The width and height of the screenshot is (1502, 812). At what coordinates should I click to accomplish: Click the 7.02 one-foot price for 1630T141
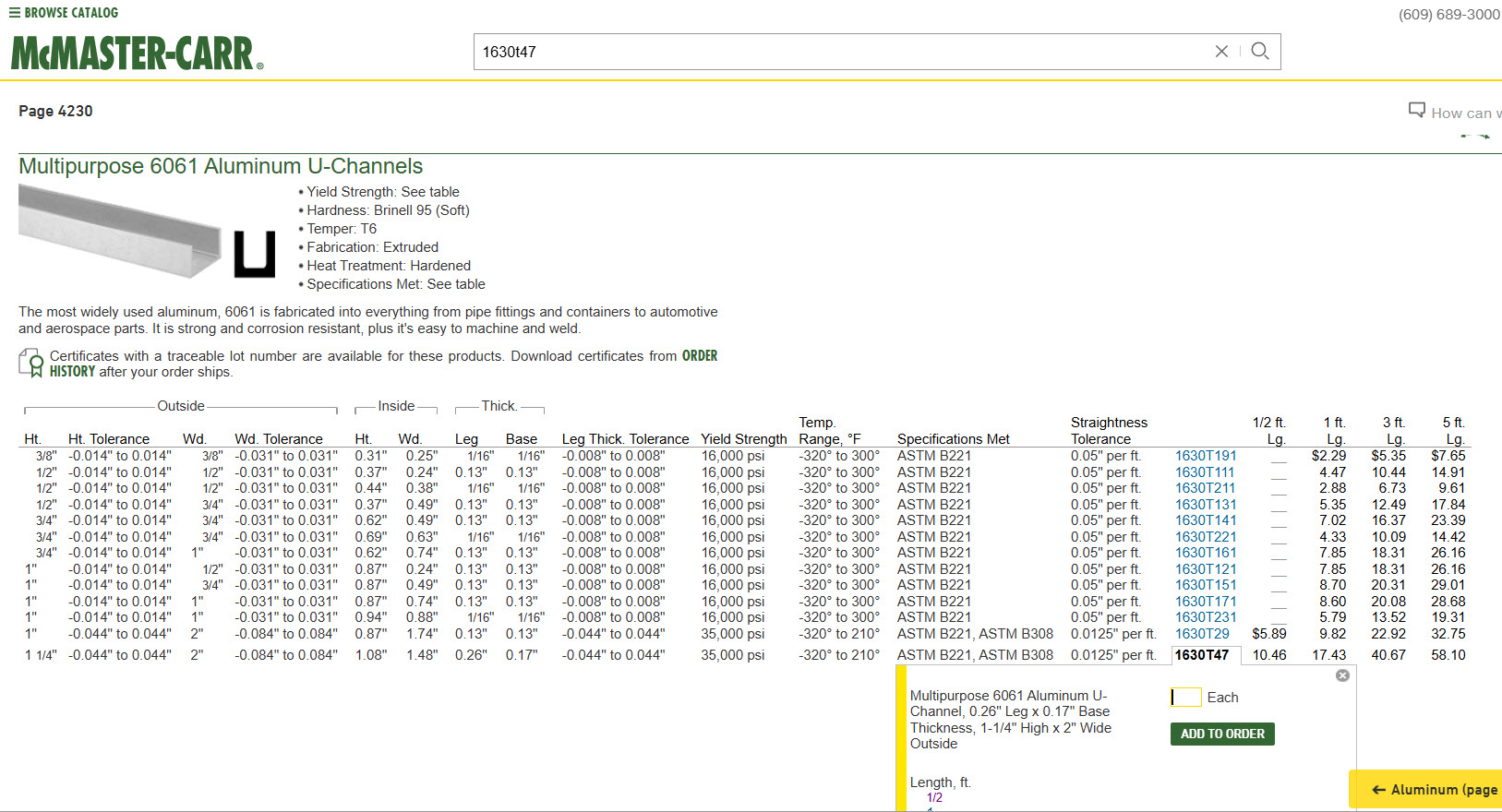click(1332, 520)
